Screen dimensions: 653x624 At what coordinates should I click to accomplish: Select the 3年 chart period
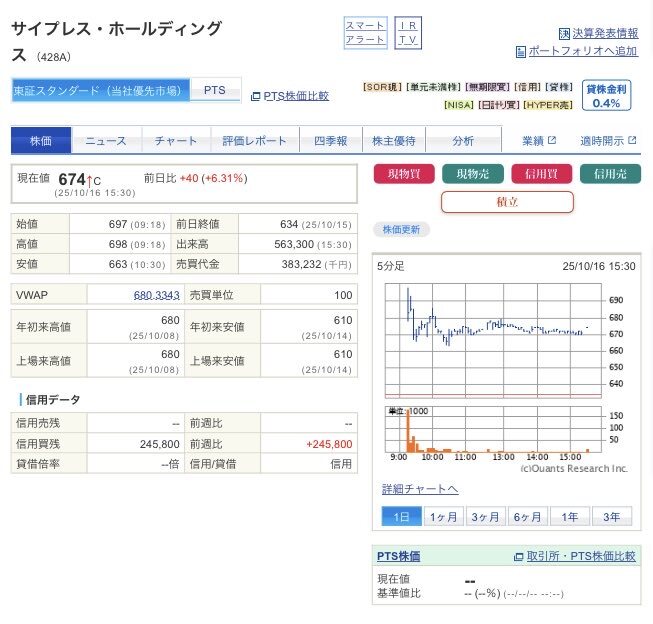(x=612, y=517)
